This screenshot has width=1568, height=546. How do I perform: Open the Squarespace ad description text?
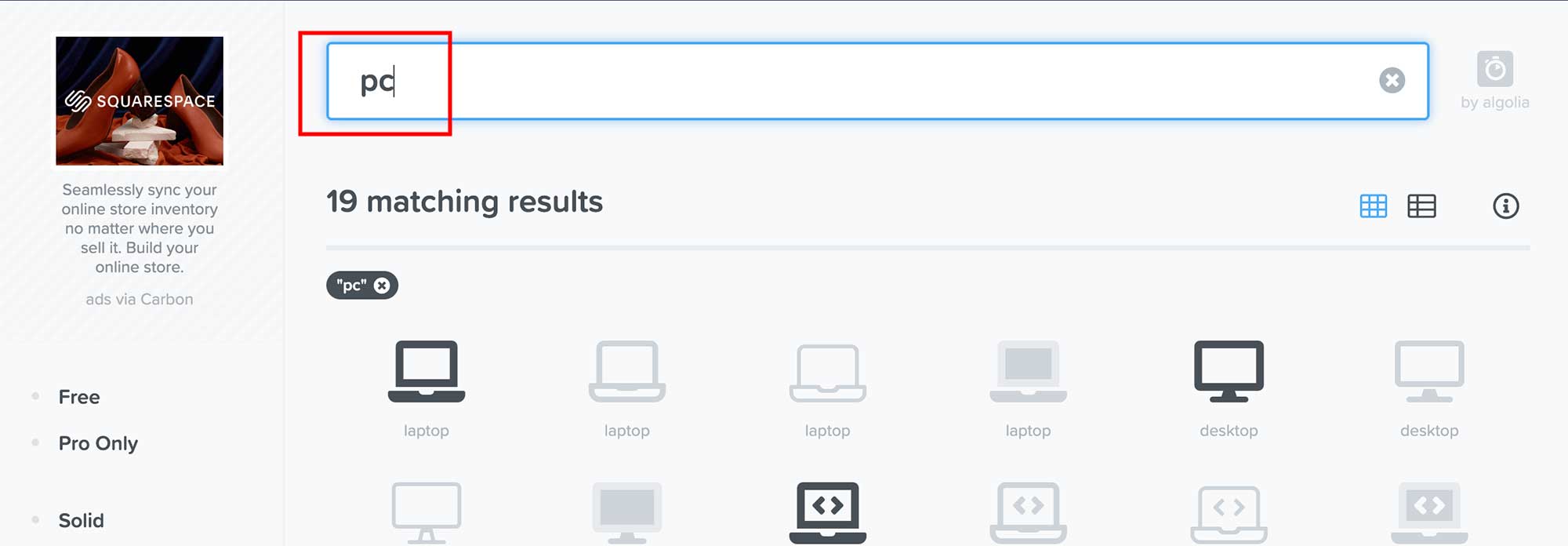[140, 228]
